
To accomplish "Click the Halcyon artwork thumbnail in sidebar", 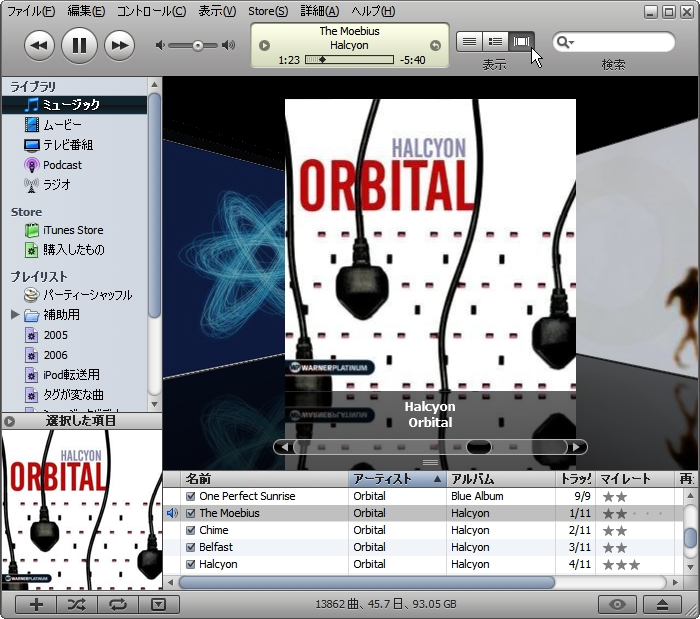I will [82, 510].
